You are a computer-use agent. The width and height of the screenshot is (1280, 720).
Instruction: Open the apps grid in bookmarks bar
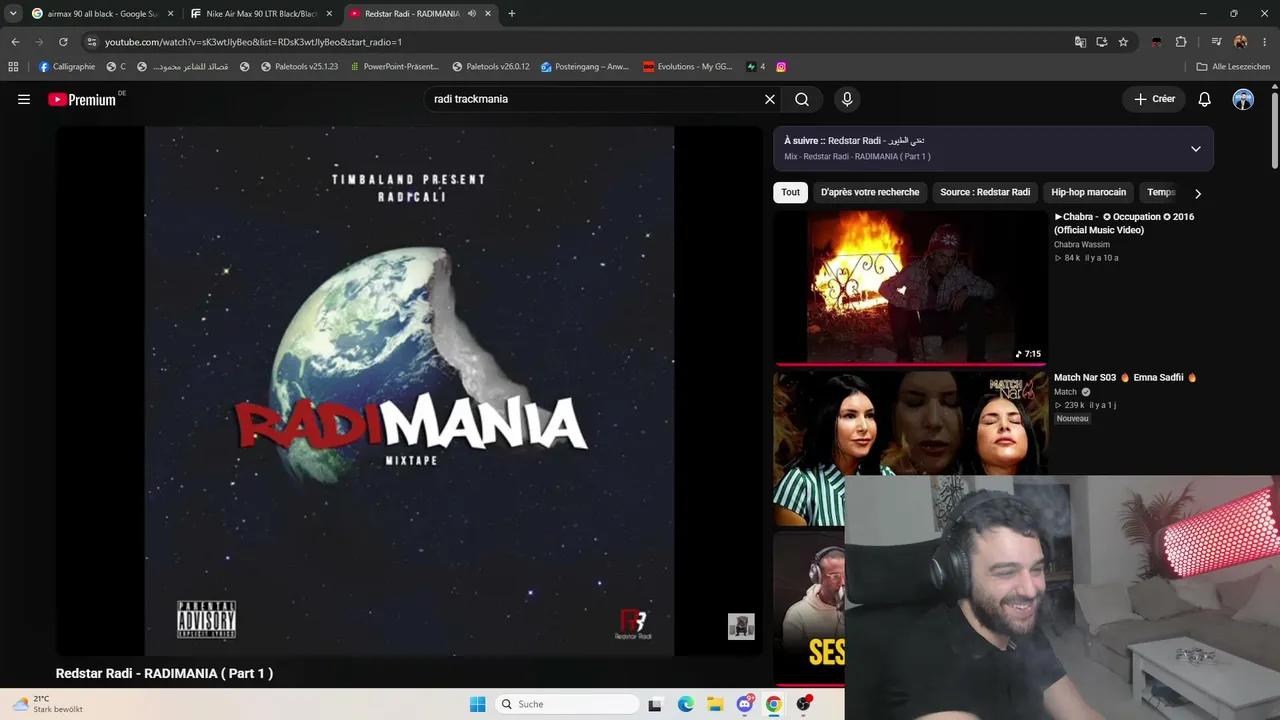click(13, 67)
